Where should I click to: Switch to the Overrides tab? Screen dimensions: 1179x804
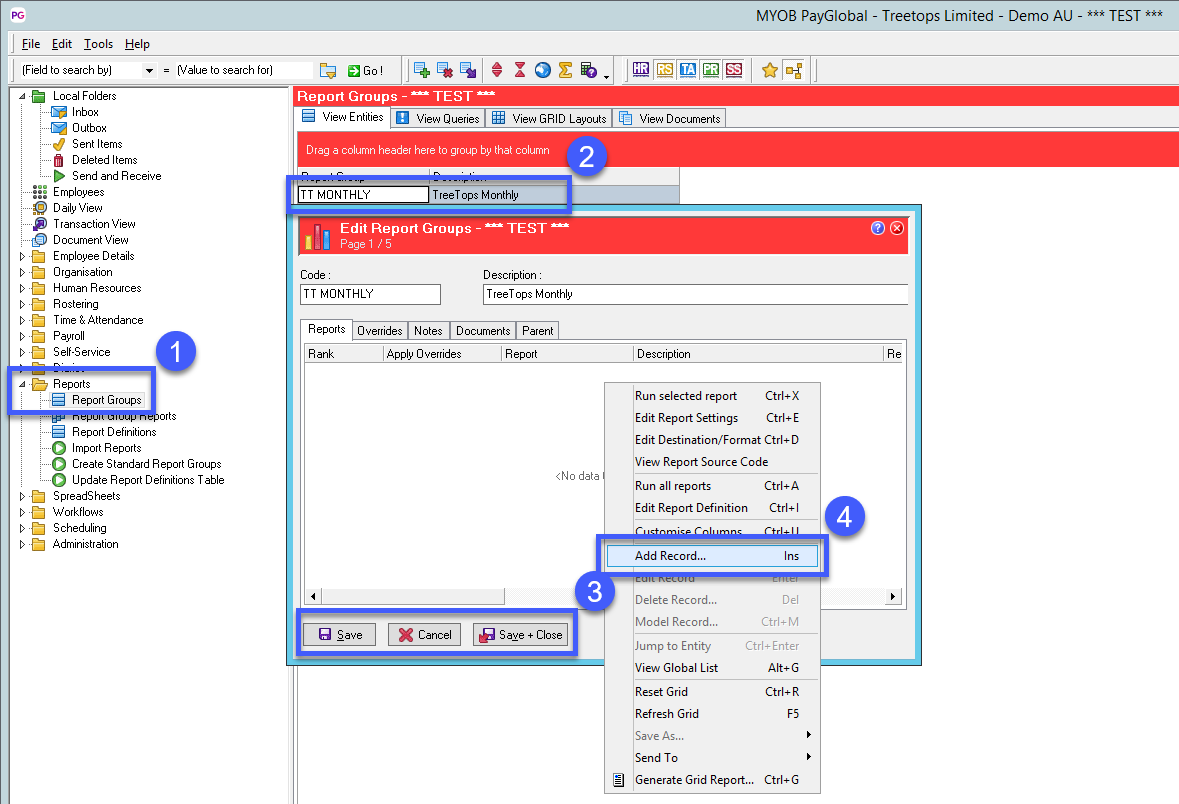pyautogui.click(x=379, y=331)
